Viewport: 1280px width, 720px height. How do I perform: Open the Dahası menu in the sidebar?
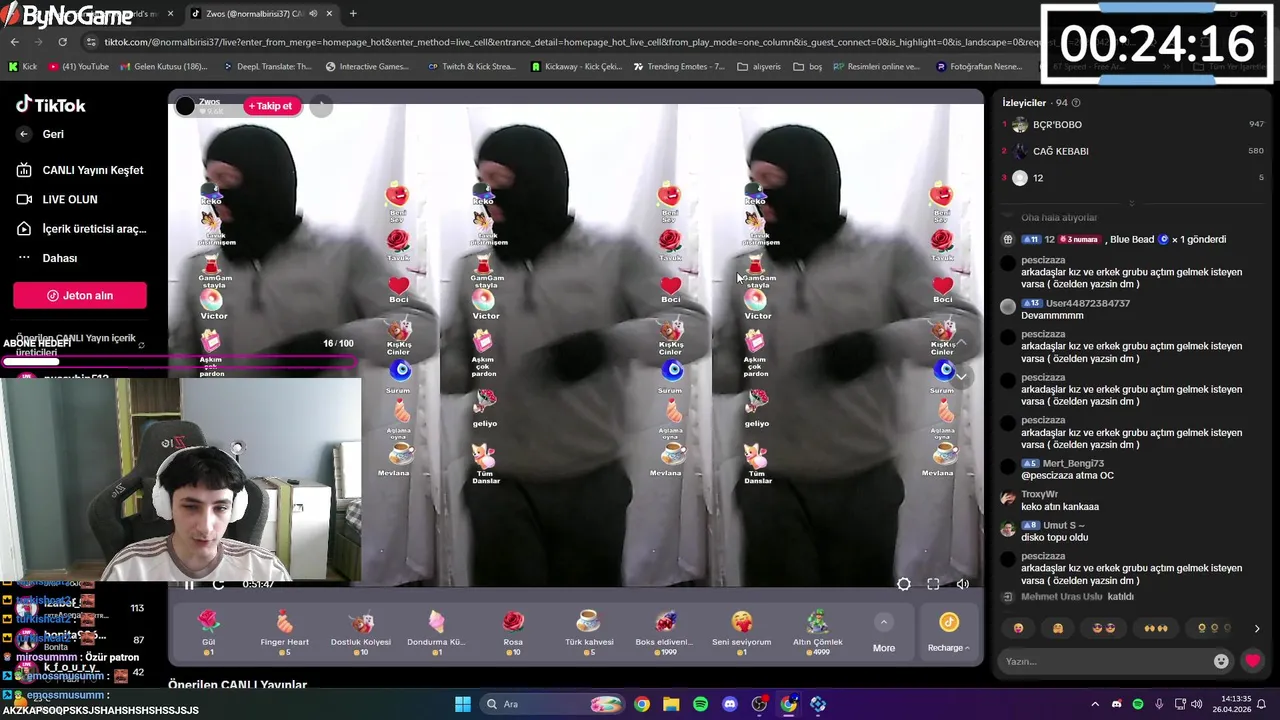[47, 258]
